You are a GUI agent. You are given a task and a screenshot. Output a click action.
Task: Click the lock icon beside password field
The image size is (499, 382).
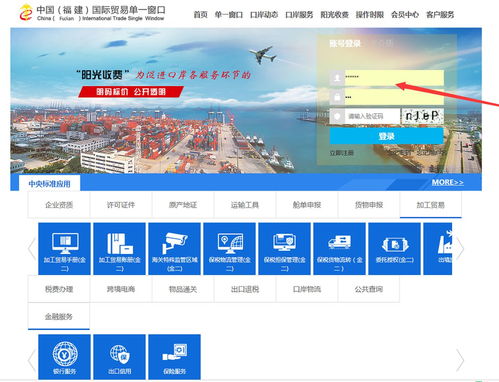(x=337, y=97)
